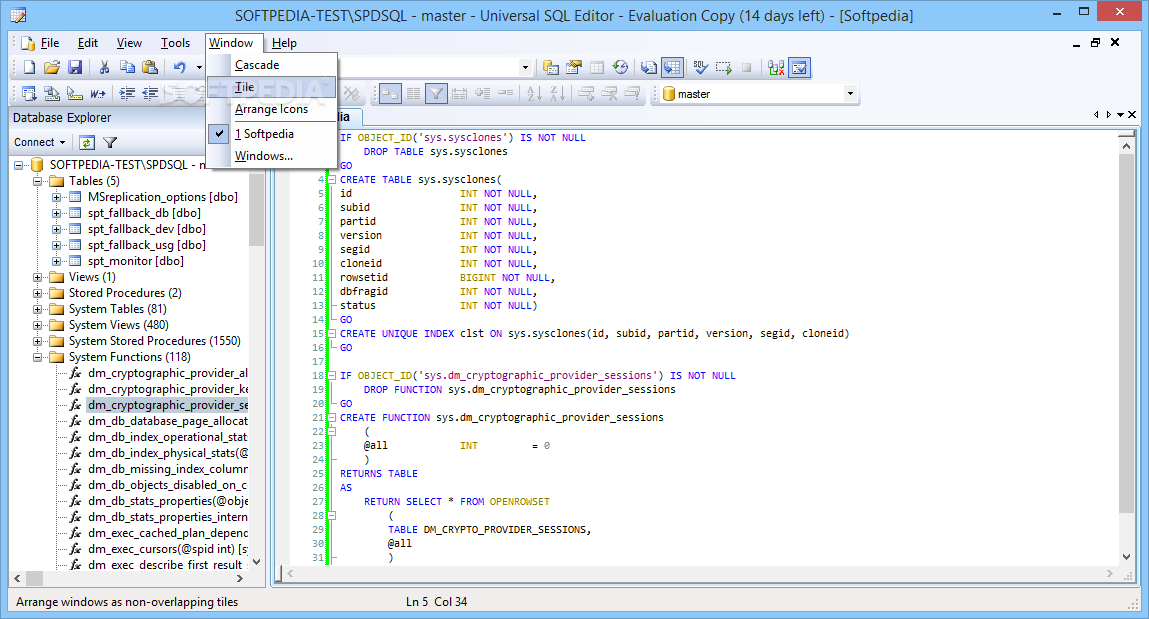Toggle the highlighted filter button in toolbar
Viewport: 1149px width, 619px height.
(436, 94)
